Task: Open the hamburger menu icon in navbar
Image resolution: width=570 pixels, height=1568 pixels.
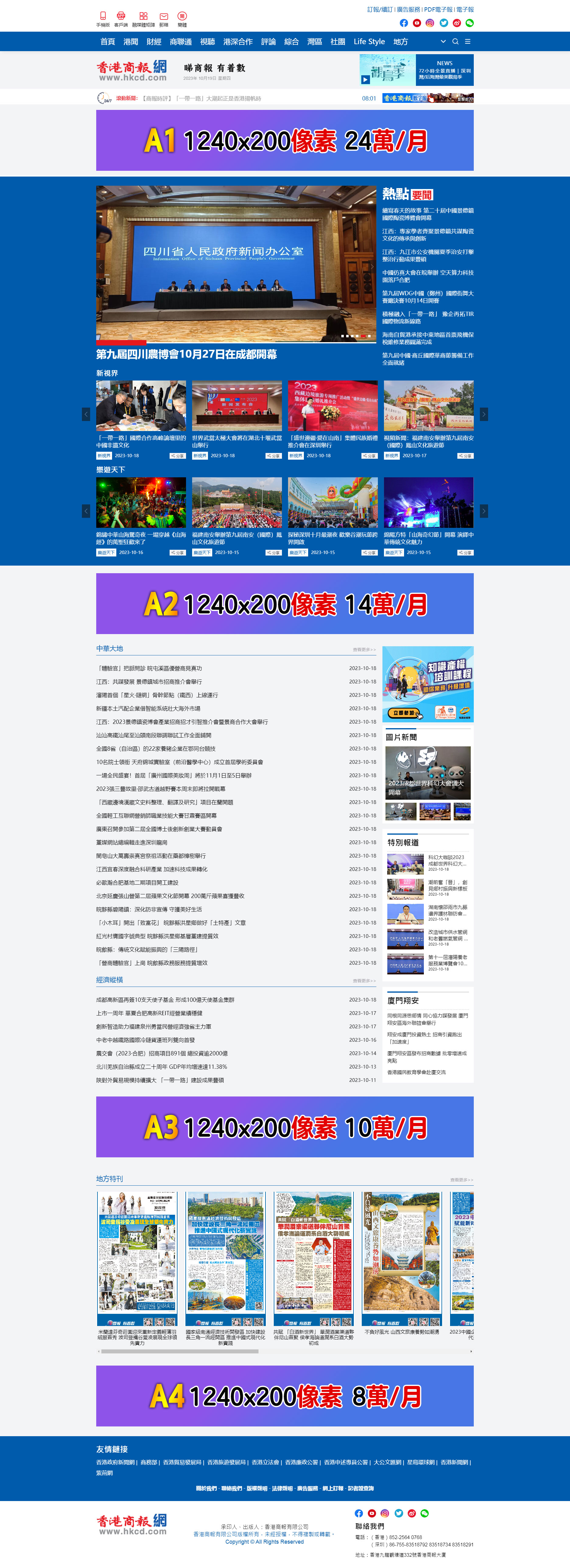Action: point(468,42)
